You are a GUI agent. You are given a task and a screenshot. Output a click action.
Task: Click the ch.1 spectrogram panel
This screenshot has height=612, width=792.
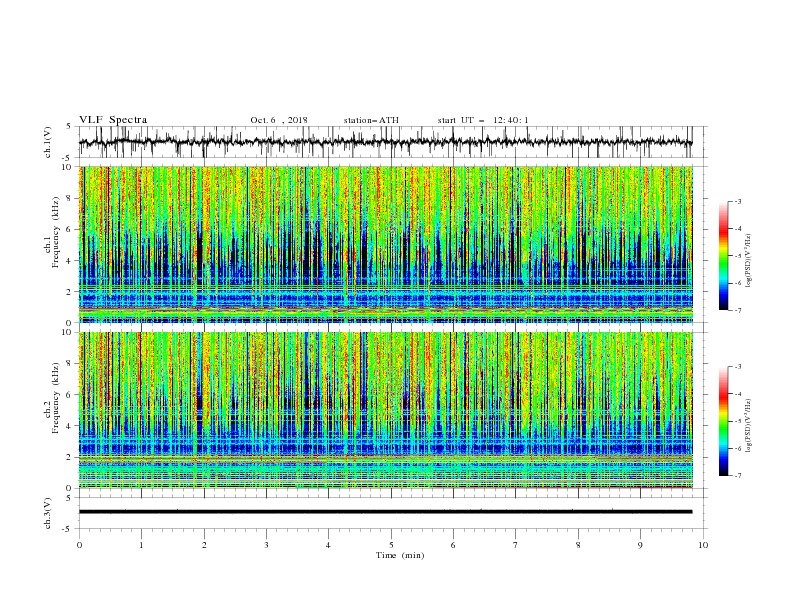(386, 244)
